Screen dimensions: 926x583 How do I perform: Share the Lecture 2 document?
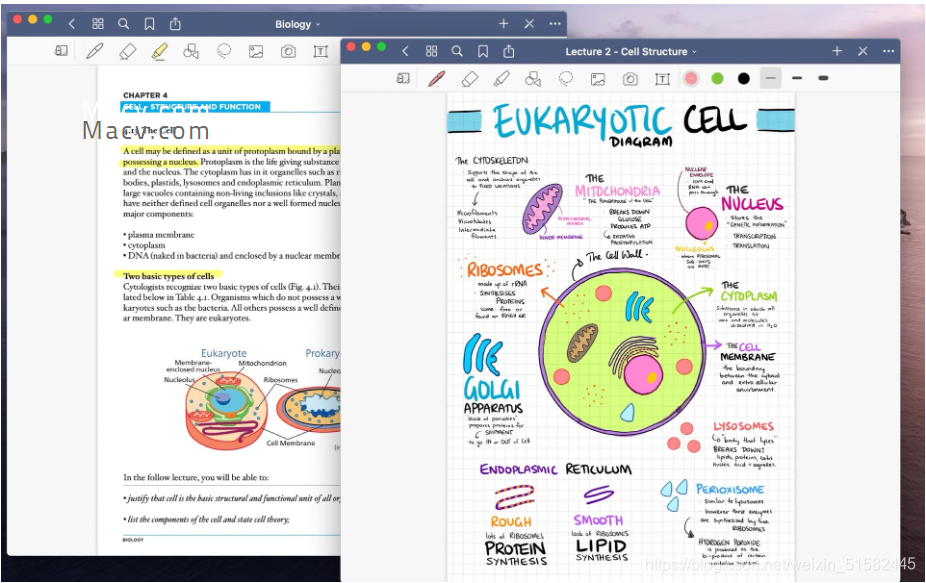[x=509, y=51]
